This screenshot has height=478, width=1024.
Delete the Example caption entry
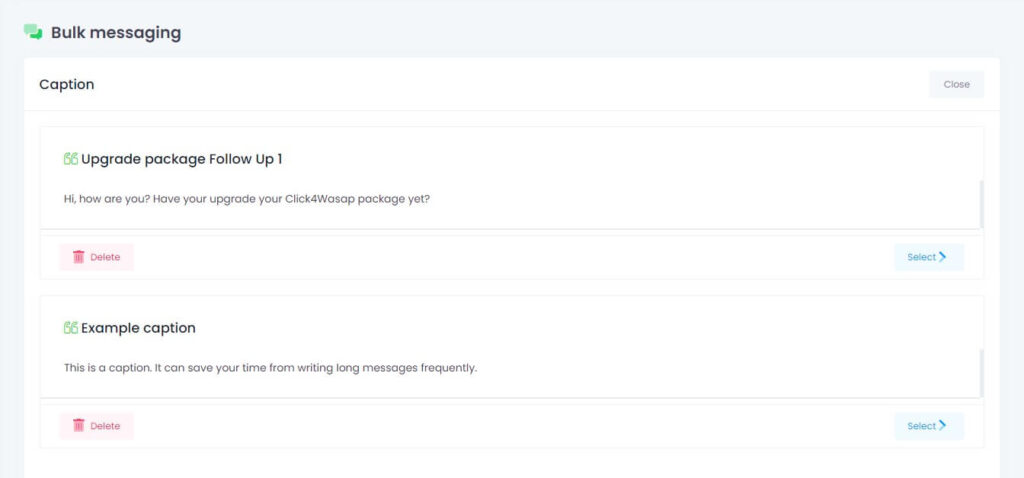[x=97, y=426]
